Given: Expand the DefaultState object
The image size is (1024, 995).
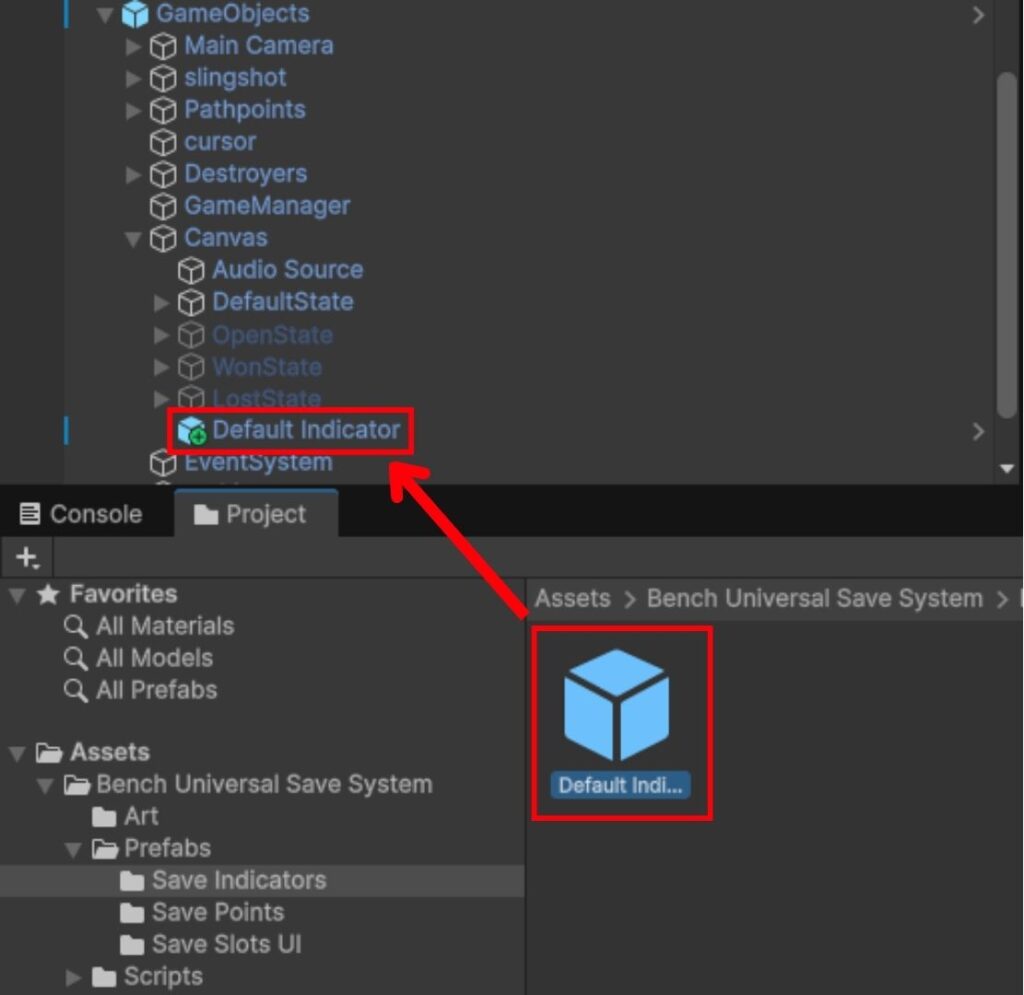Looking at the screenshot, I should (x=161, y=302).
